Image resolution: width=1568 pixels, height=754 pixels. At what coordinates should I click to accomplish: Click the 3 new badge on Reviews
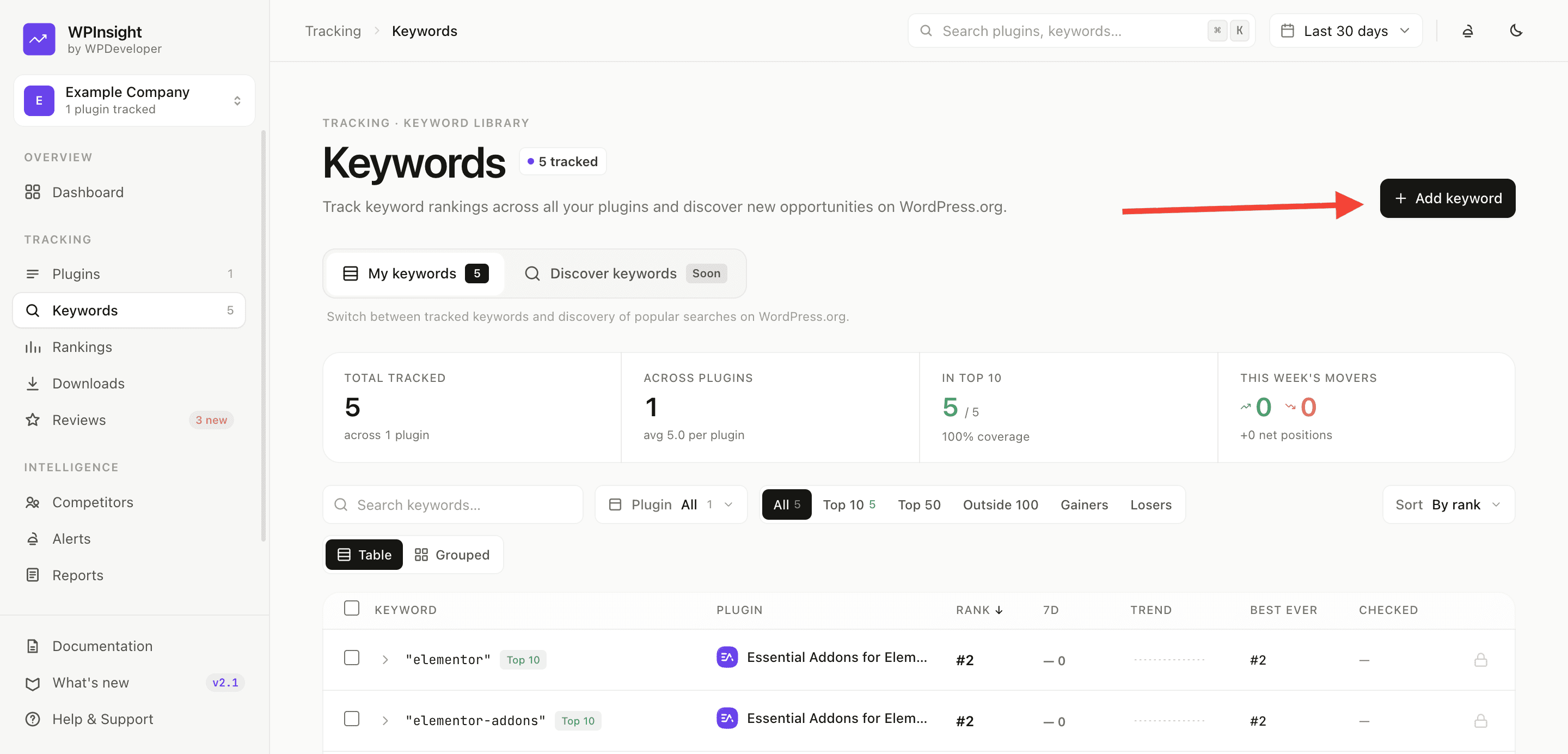tap(211, 420)
